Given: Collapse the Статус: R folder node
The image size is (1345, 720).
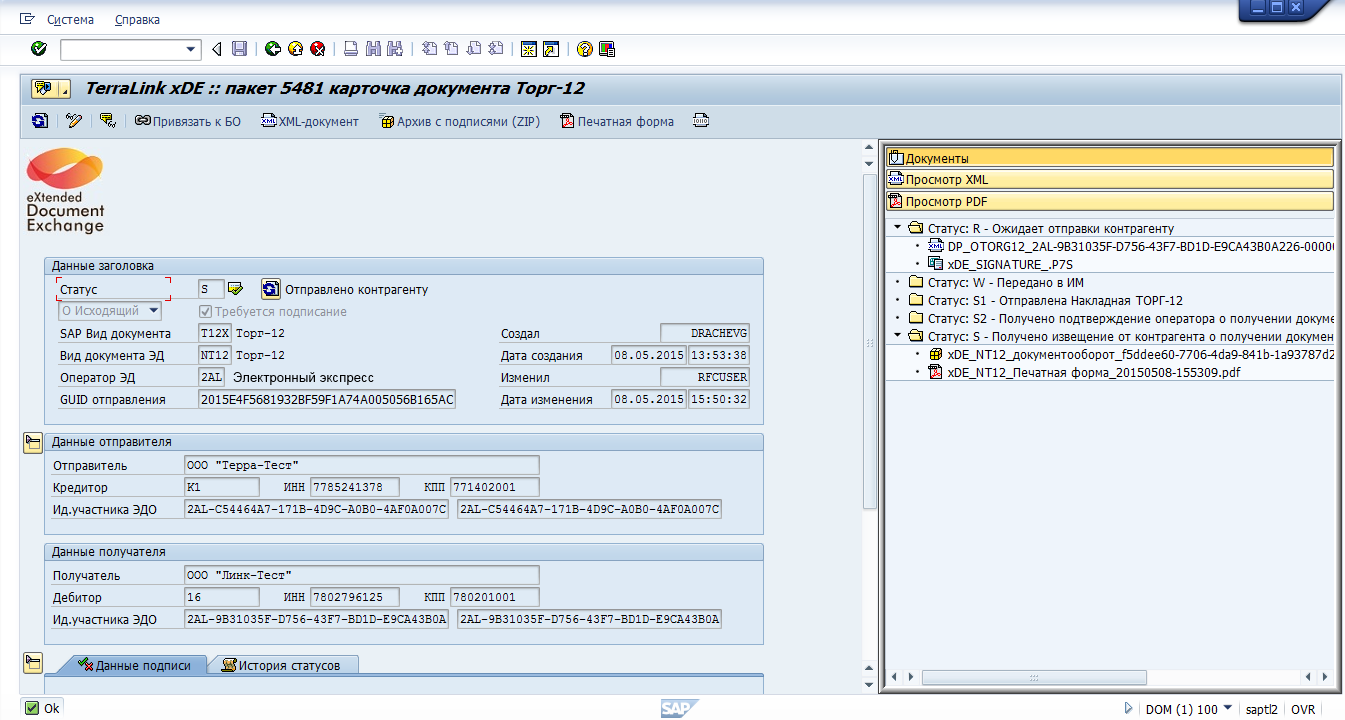Looking at the screenshot, I should pyautogui.click(x=898, y=228).
